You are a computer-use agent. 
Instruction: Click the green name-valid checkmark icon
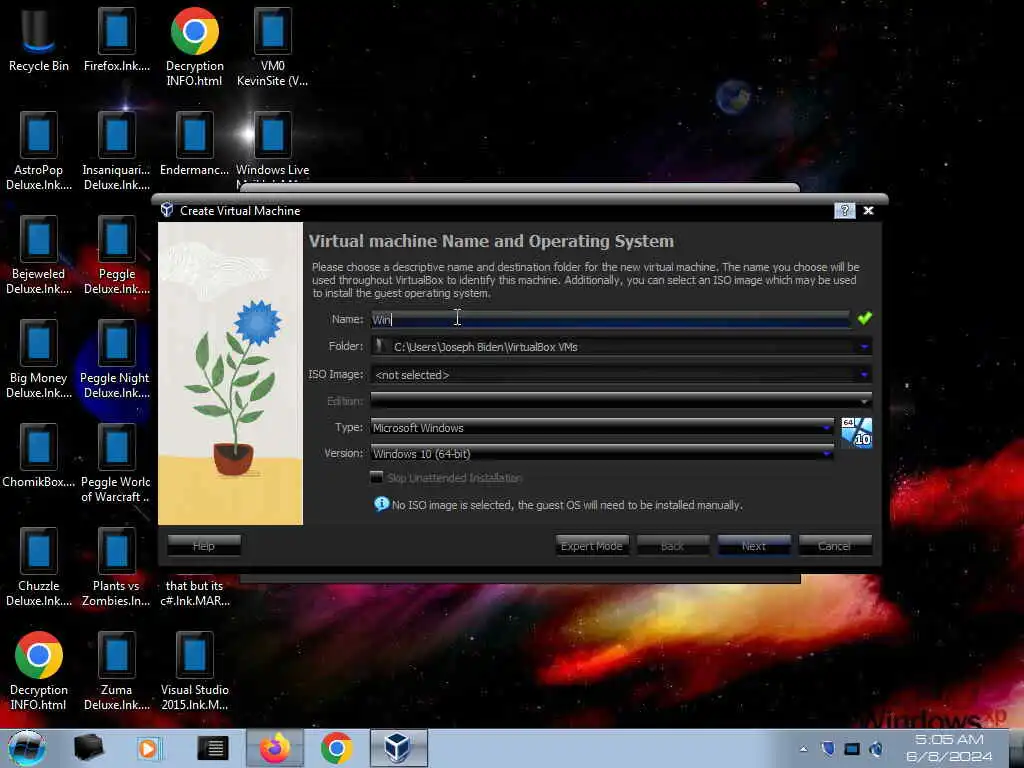(x=865, y=318)
